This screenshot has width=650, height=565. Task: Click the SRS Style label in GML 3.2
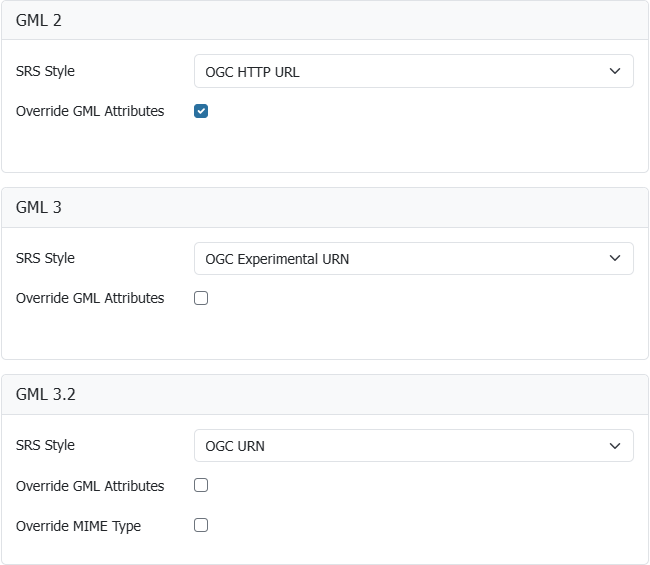coord(45,445)
